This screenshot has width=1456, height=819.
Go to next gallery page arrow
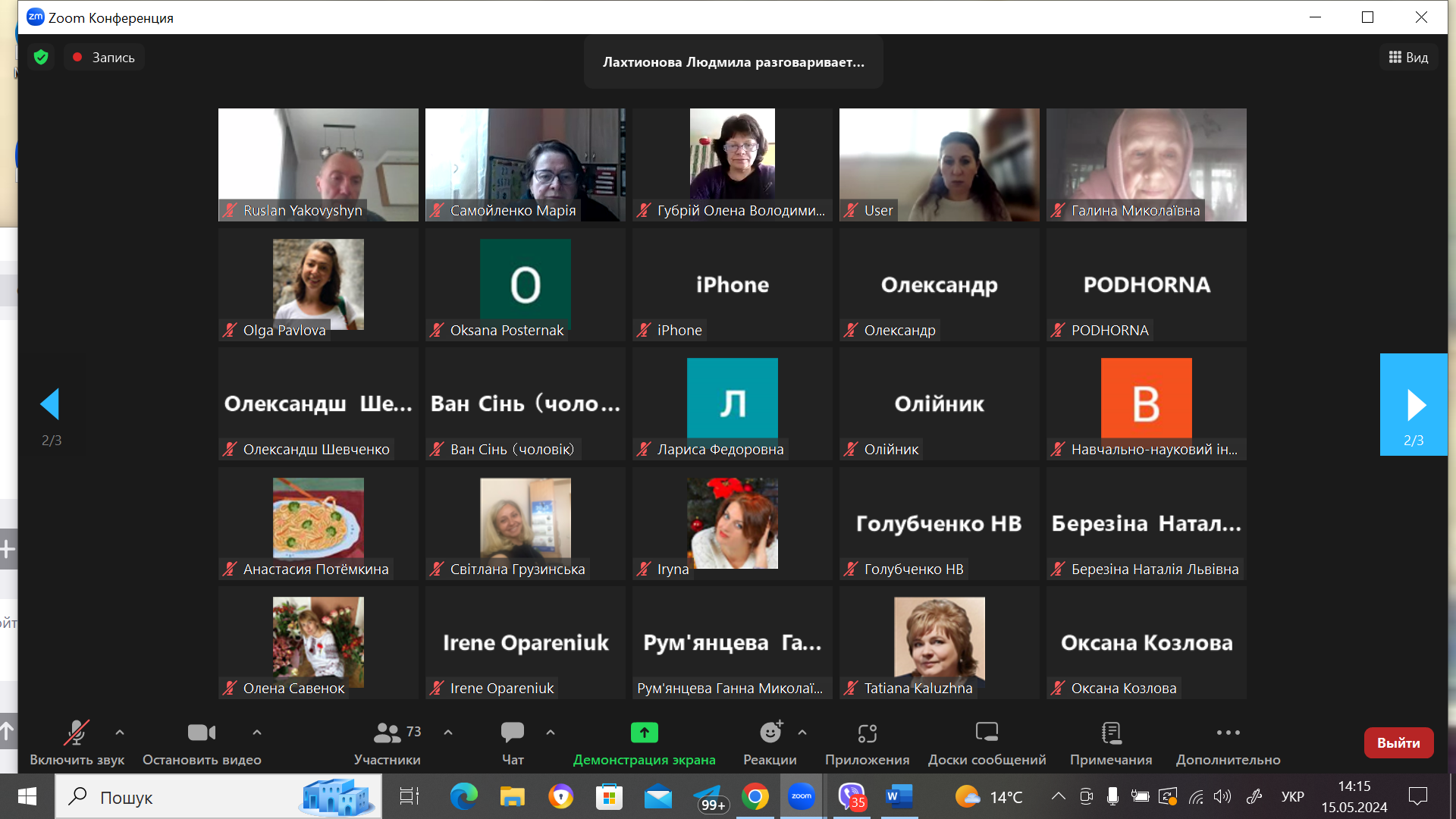[1414, 405]
